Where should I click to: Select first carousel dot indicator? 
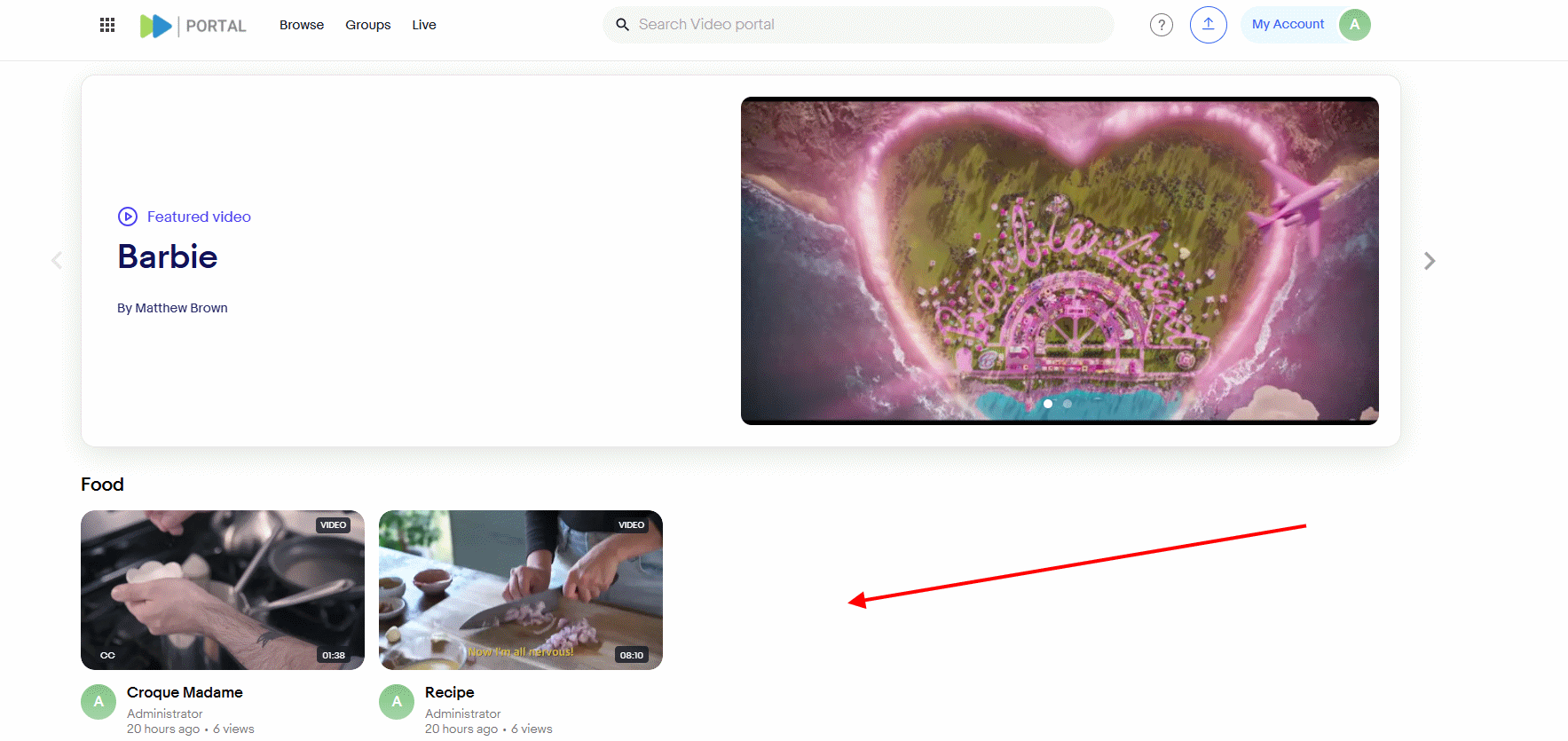(x=1048, y=404)
